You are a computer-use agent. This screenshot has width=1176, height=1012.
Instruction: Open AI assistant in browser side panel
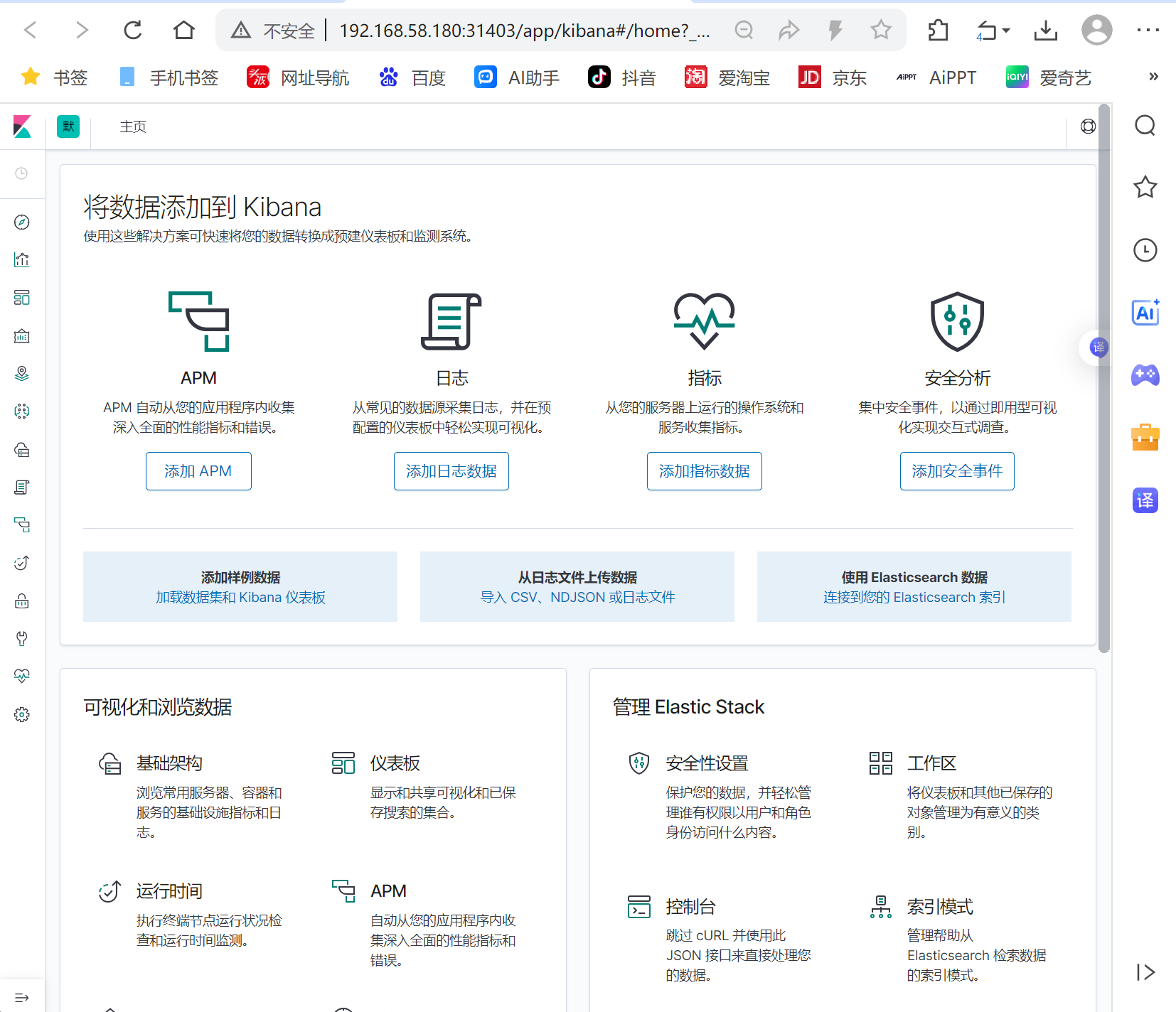(1145, 313)
